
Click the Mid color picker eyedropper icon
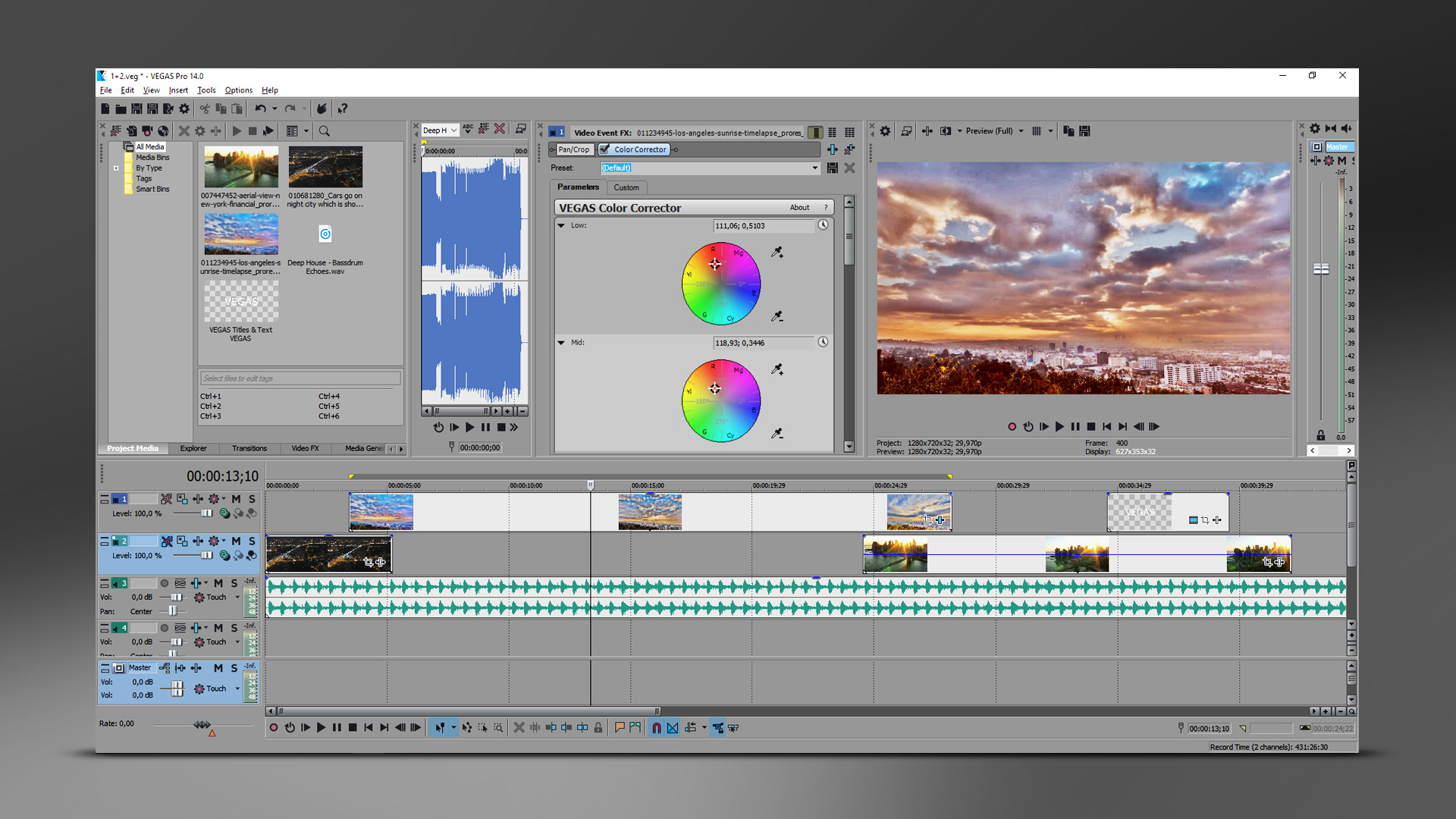pyautogui.click(x=779, y=370)
